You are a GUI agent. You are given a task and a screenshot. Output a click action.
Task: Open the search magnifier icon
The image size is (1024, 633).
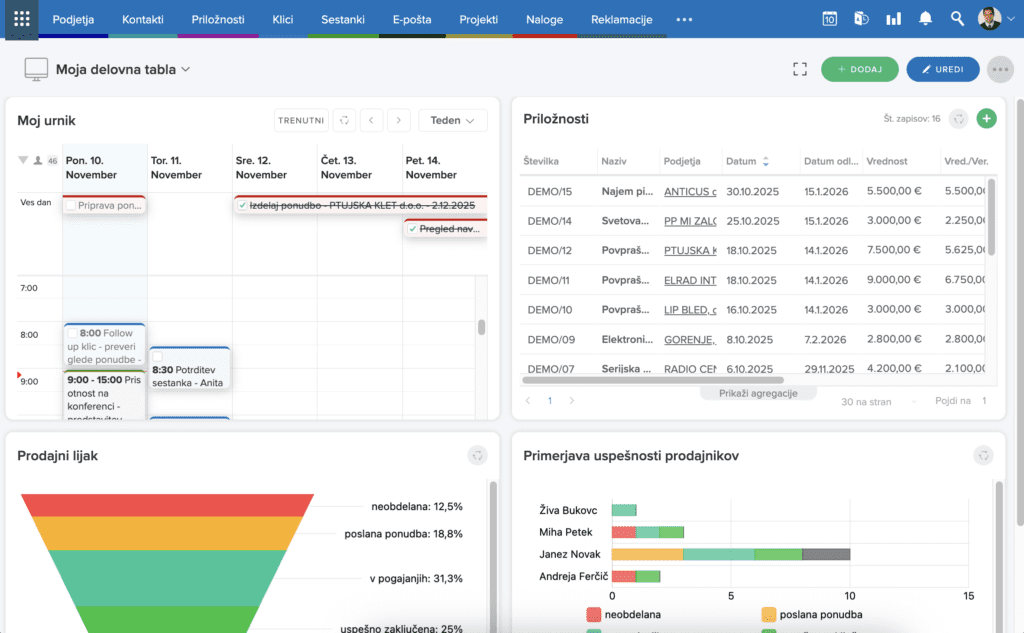[x=957, y=19]
